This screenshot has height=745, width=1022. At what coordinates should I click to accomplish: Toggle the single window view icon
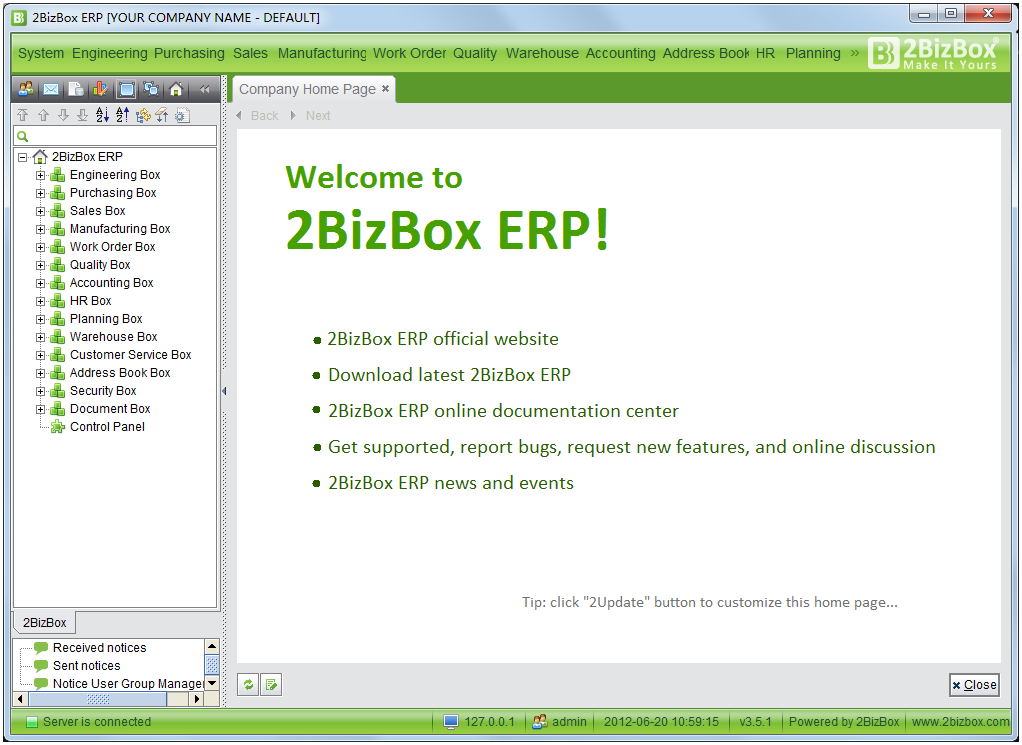[126, 89]
